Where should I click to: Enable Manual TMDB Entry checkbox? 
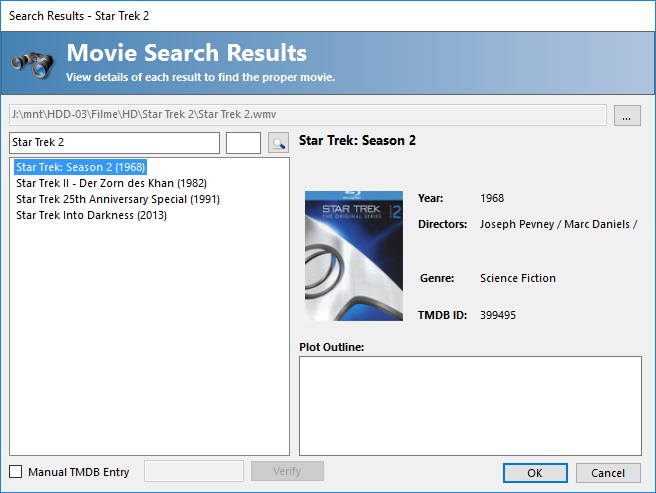coord(16,472)
